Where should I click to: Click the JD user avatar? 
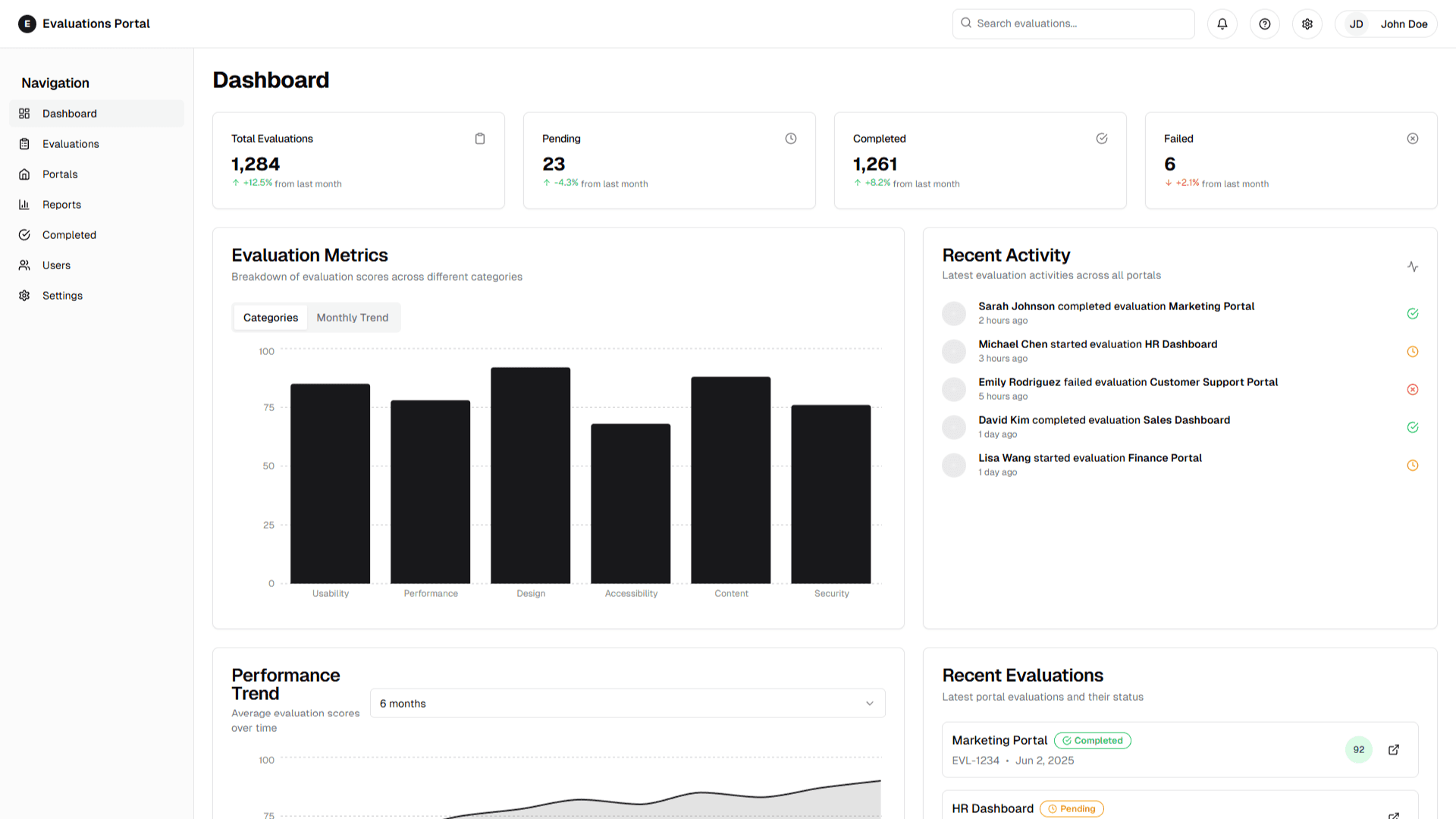tap(1357, 24)
